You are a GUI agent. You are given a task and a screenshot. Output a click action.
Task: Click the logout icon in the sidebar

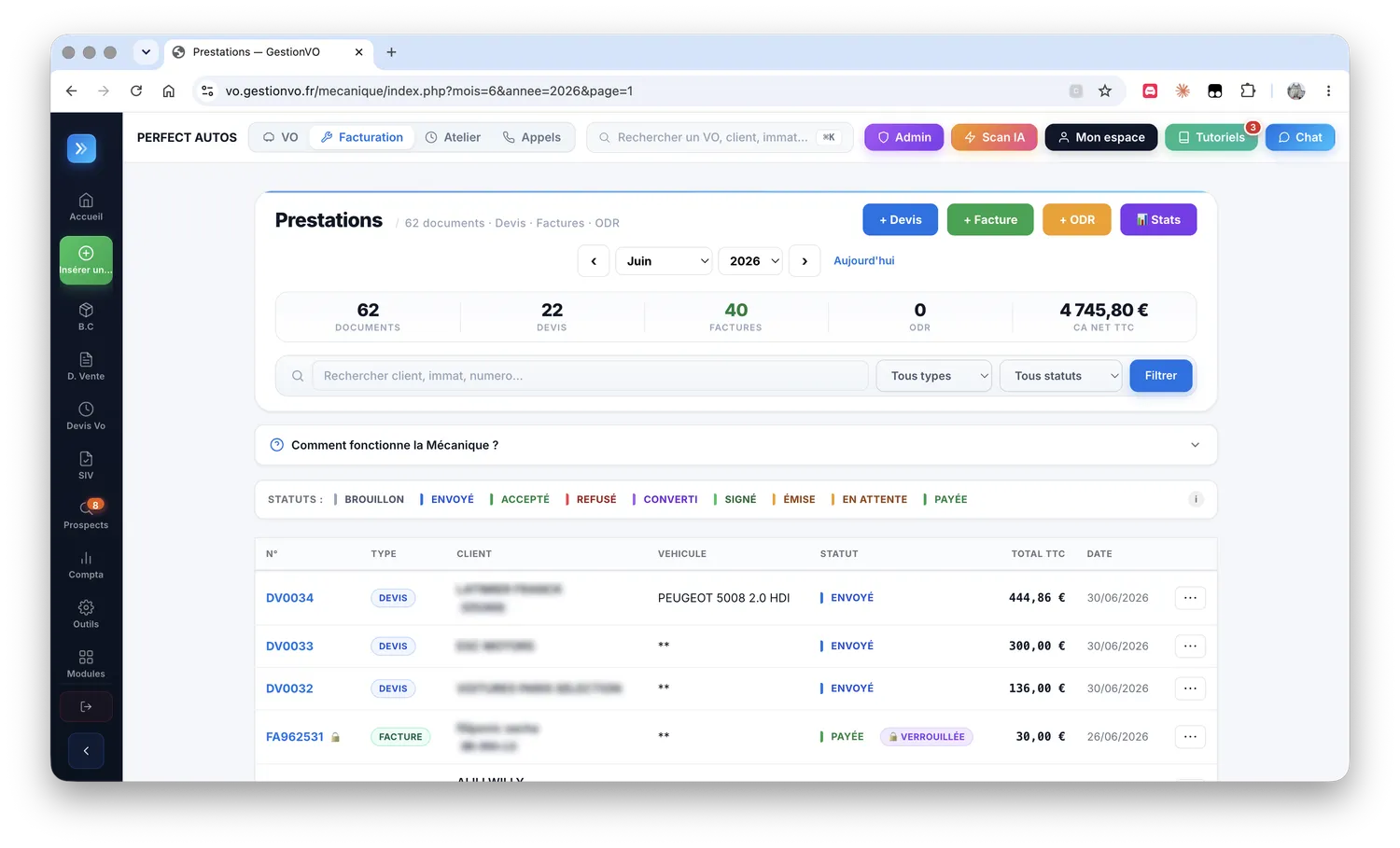[x=86, y=706]
